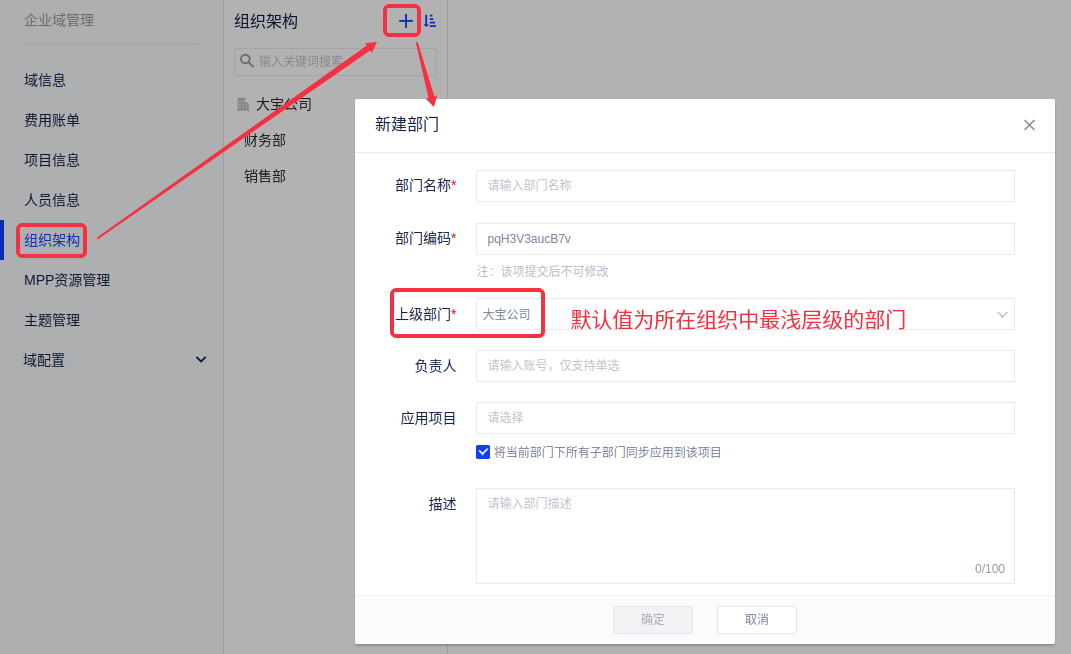The image size is (1071, 654).
Task: Open 域信息 in the sidebar
Action: 45,80
